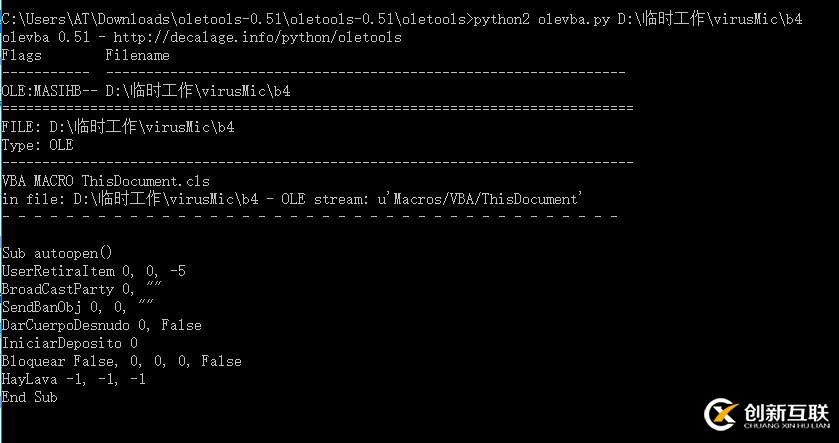Click the IniciarDeposito code line

click(x=69, y=343)
